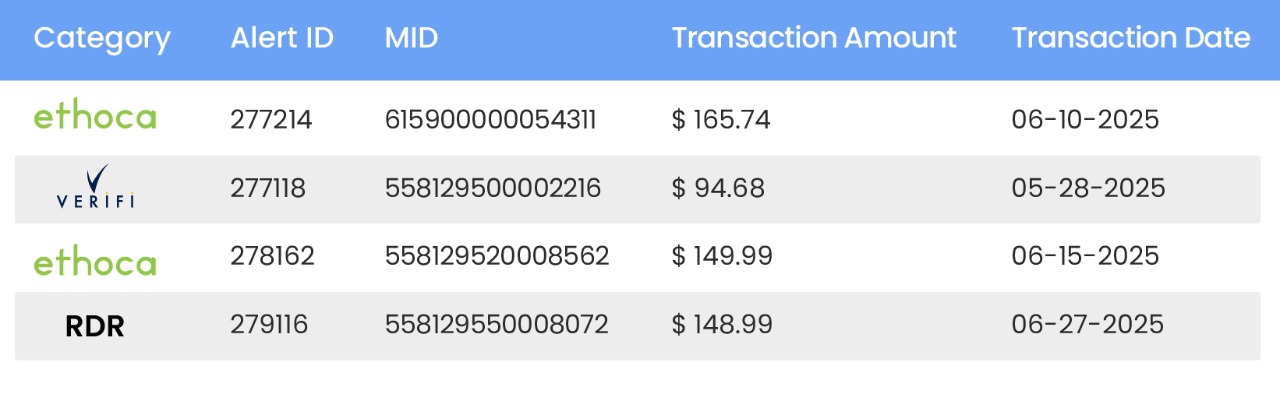The height and width of the screenshot is (394, 1280).
Task: Click the Transaction Date column header
Action: (x=1131, y=39)
